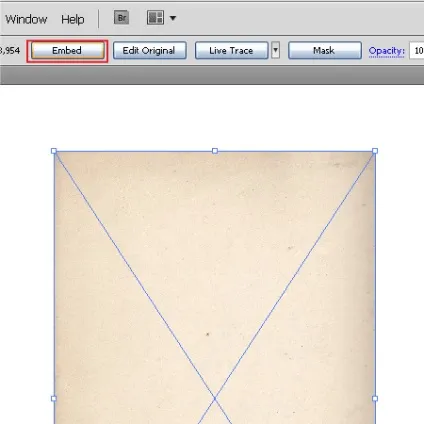
Task: Expand the Arrange Documents dropdown arrow
Action: click(173, 18)
